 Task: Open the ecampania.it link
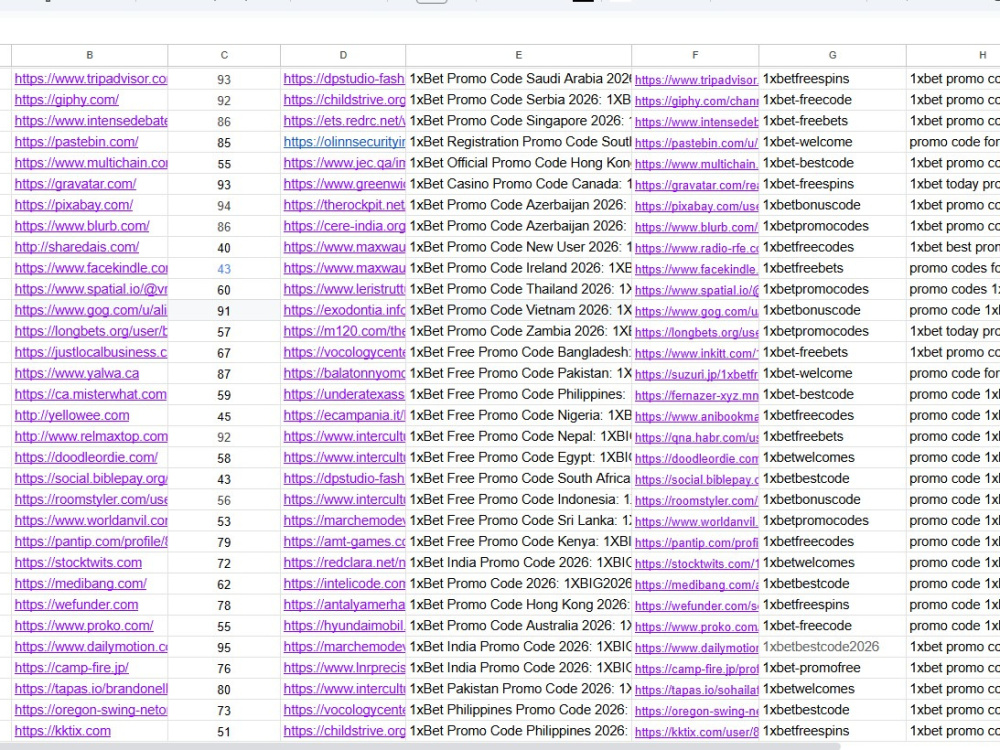pos(344,416)
